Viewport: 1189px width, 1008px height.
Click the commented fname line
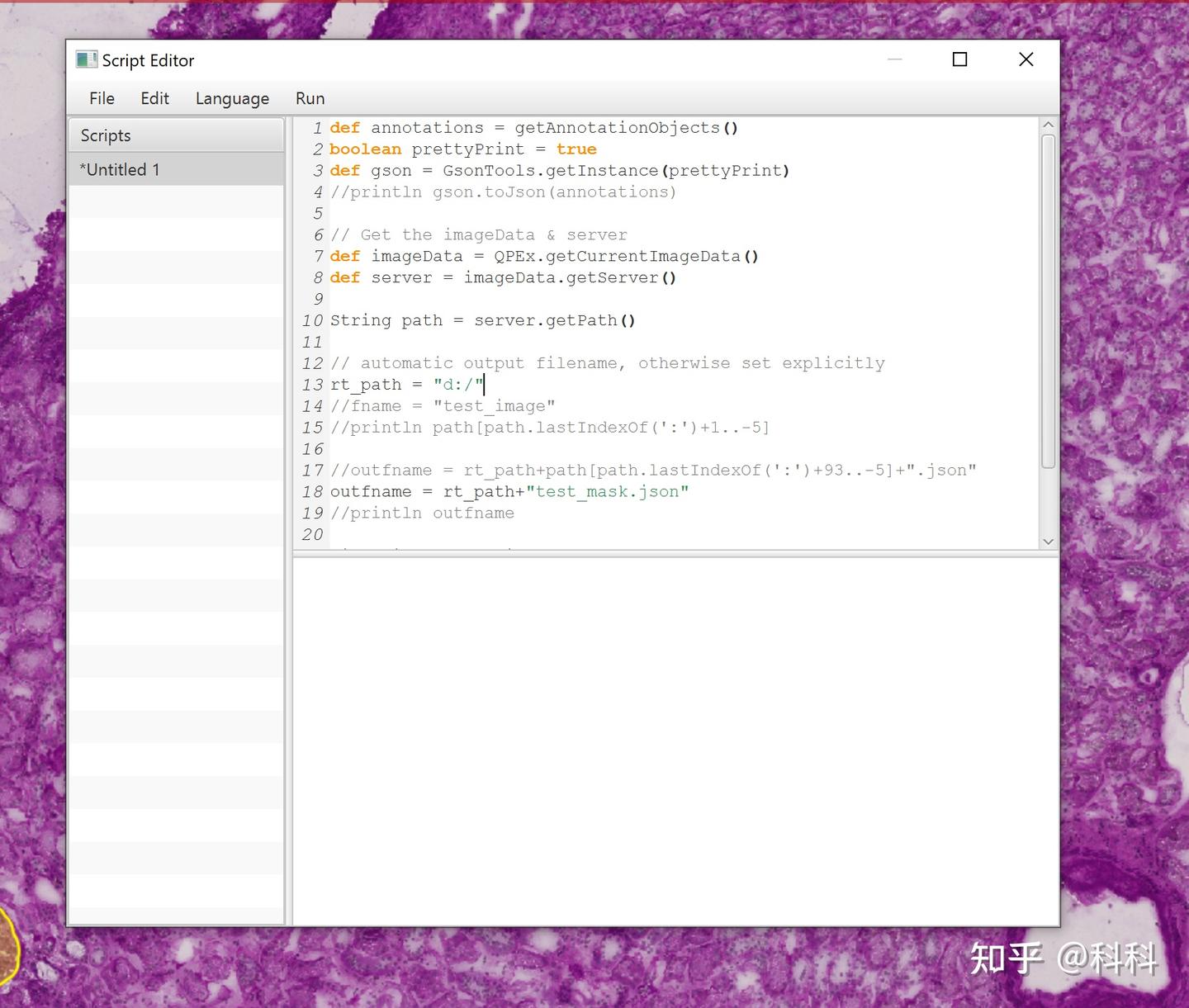coord(442,405)
